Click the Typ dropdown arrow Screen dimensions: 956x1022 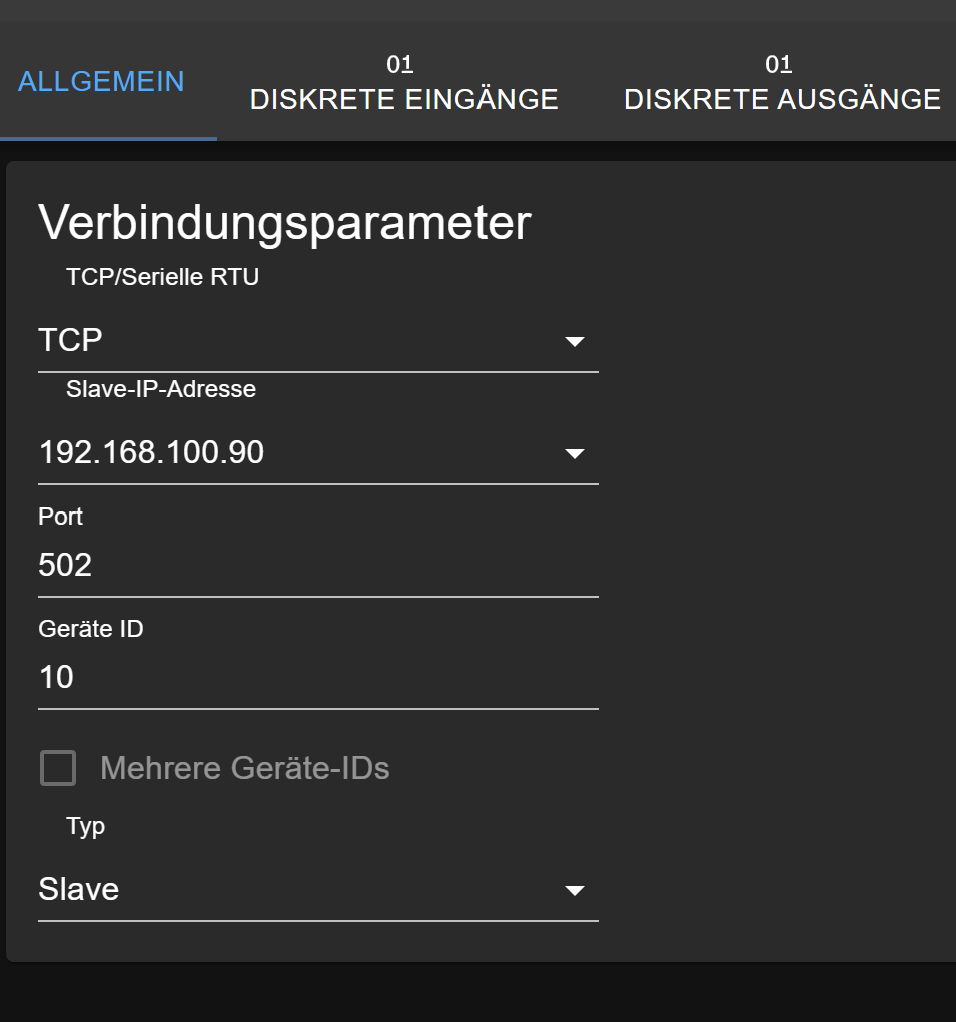pyautogui.click(x=574, y=891)
